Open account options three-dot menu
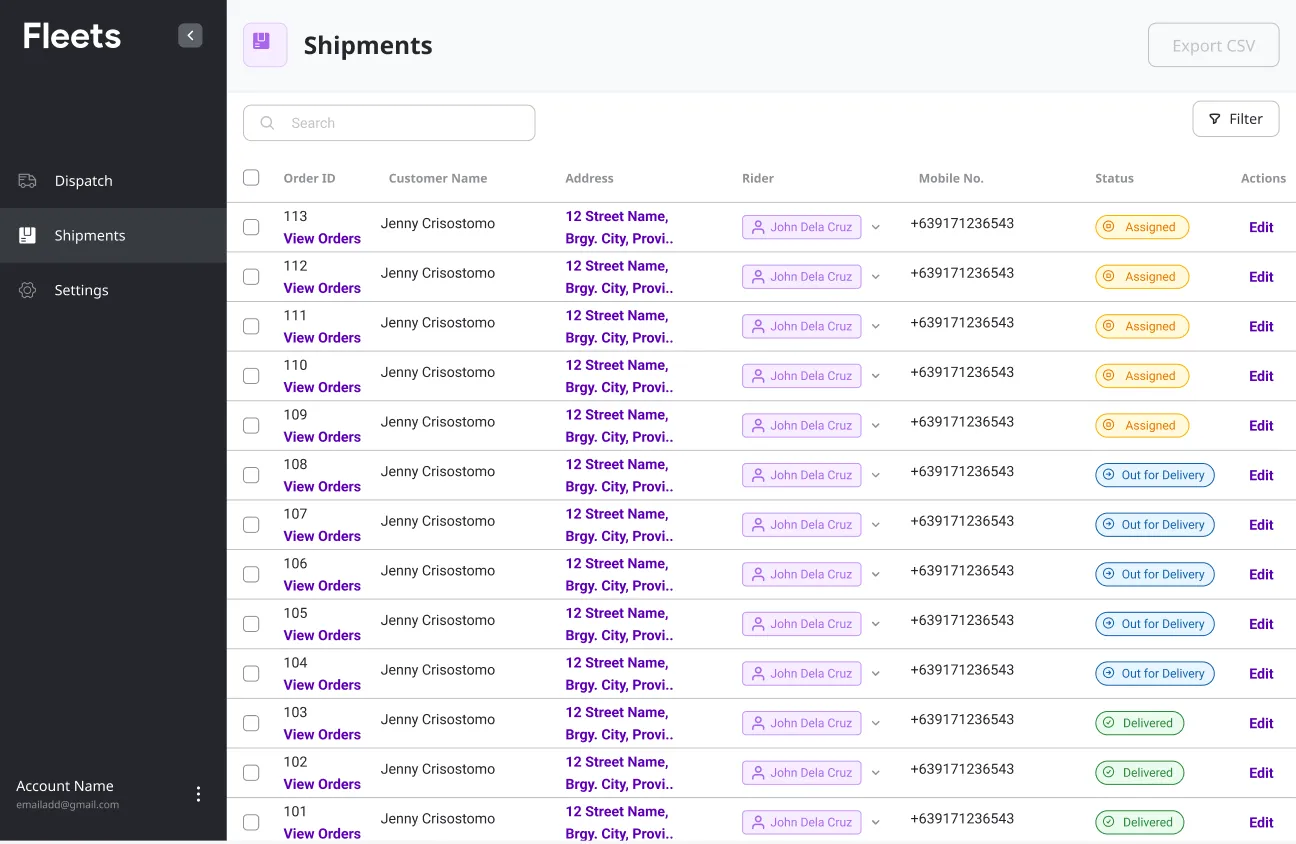Image resolution: width=1296 pixels, height=844 pixels. coord(198,794)
